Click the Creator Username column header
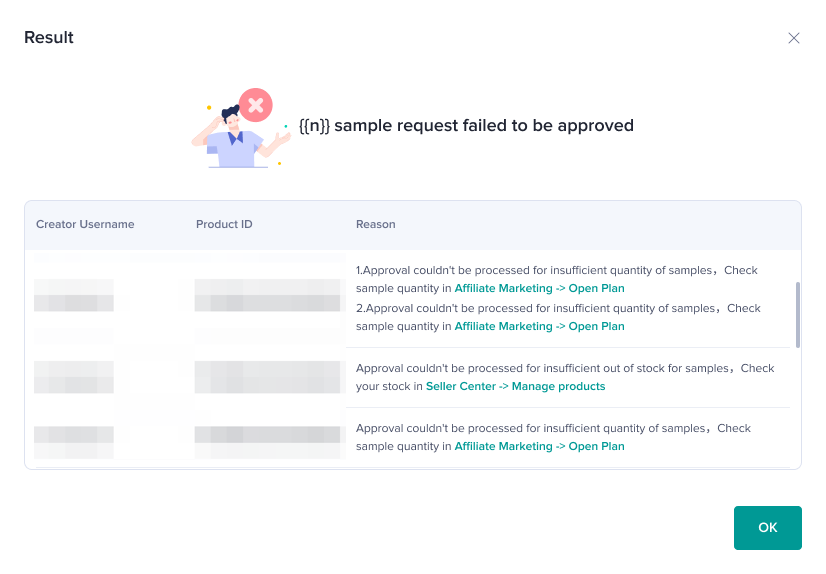Screen dimensions: 826x574 click(85, 225)
